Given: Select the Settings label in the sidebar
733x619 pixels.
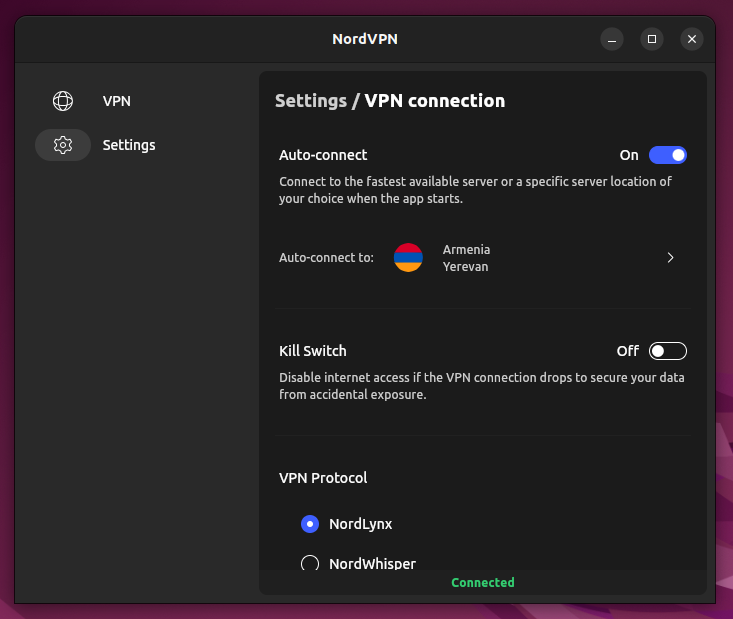Looking at the screenshot, I should point(129,145).
